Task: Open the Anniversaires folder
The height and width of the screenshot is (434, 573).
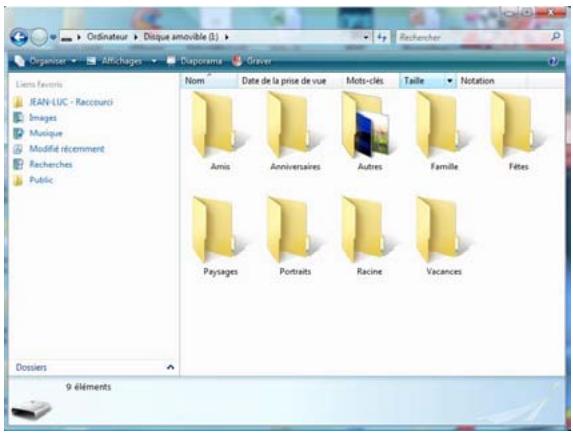Action: click(295, 130)
